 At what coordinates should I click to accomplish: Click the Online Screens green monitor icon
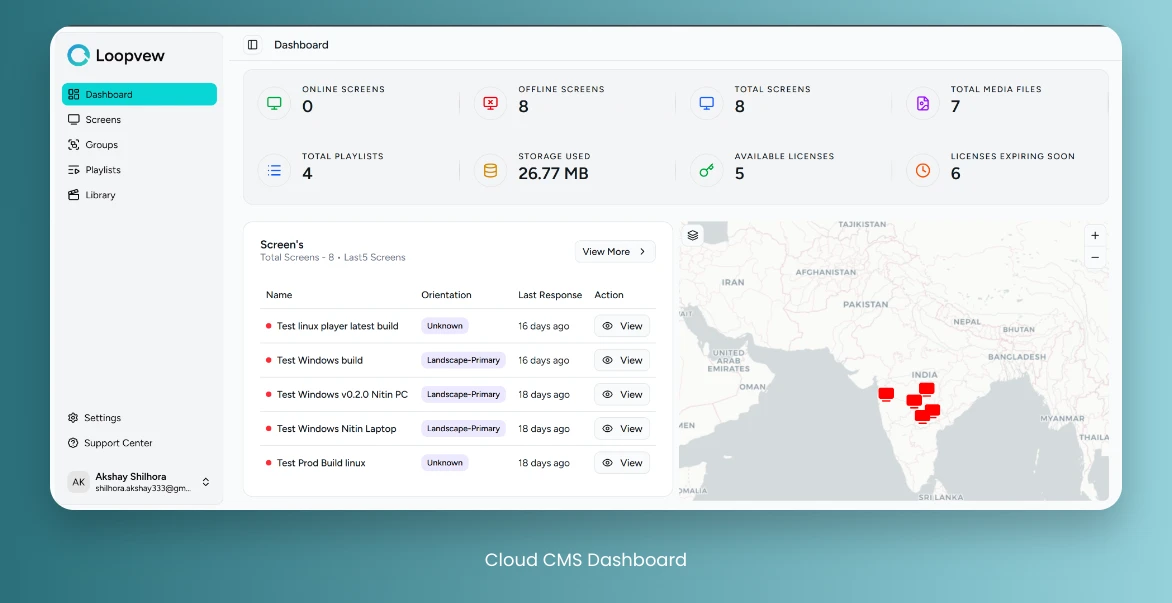coord(274,103)
